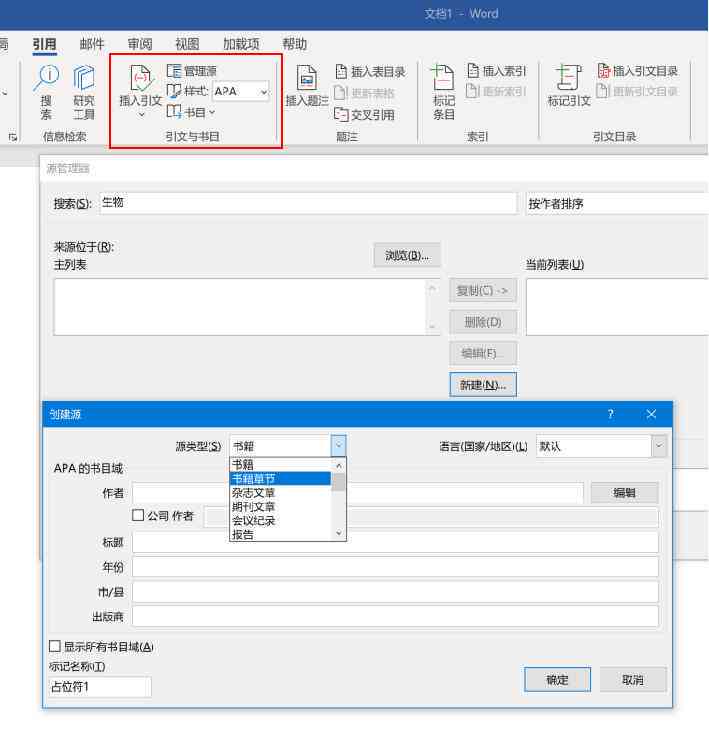The image size is (709, 730).
Task: Open the 源类型 dropdown arrow
Action: click(338, 446)
